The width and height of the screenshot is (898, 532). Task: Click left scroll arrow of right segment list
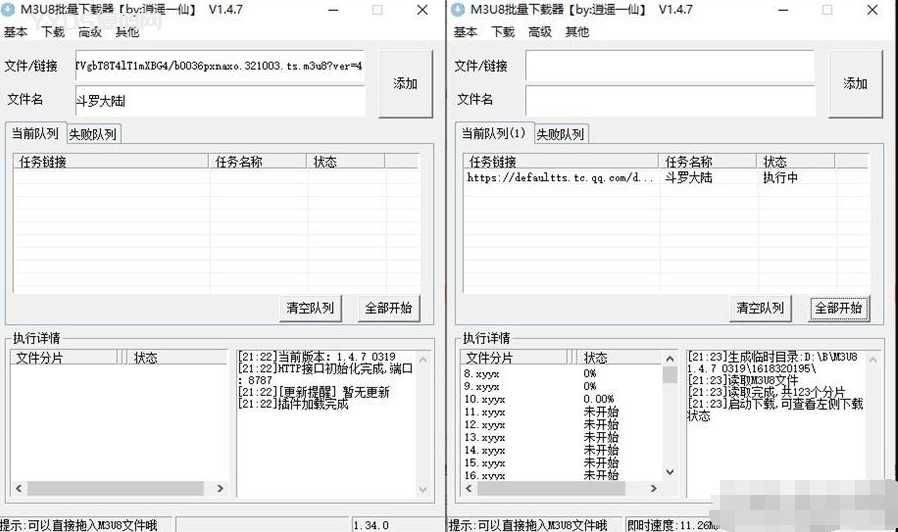469,488
